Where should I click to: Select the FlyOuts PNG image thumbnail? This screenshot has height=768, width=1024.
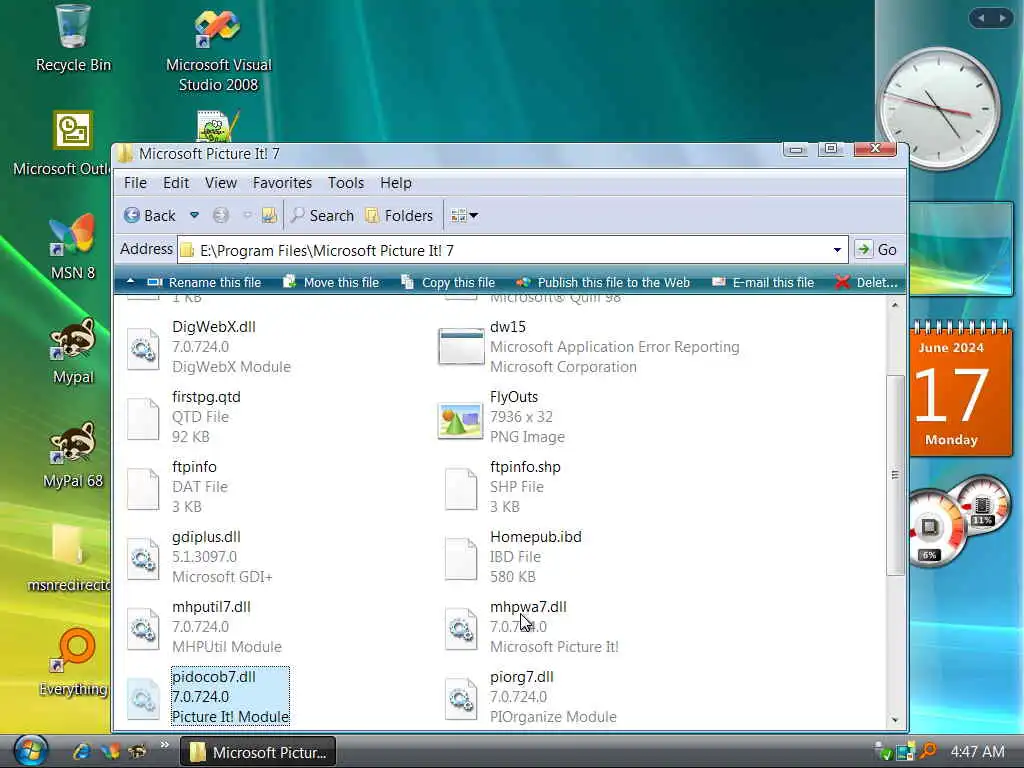[x=460, y=421]
